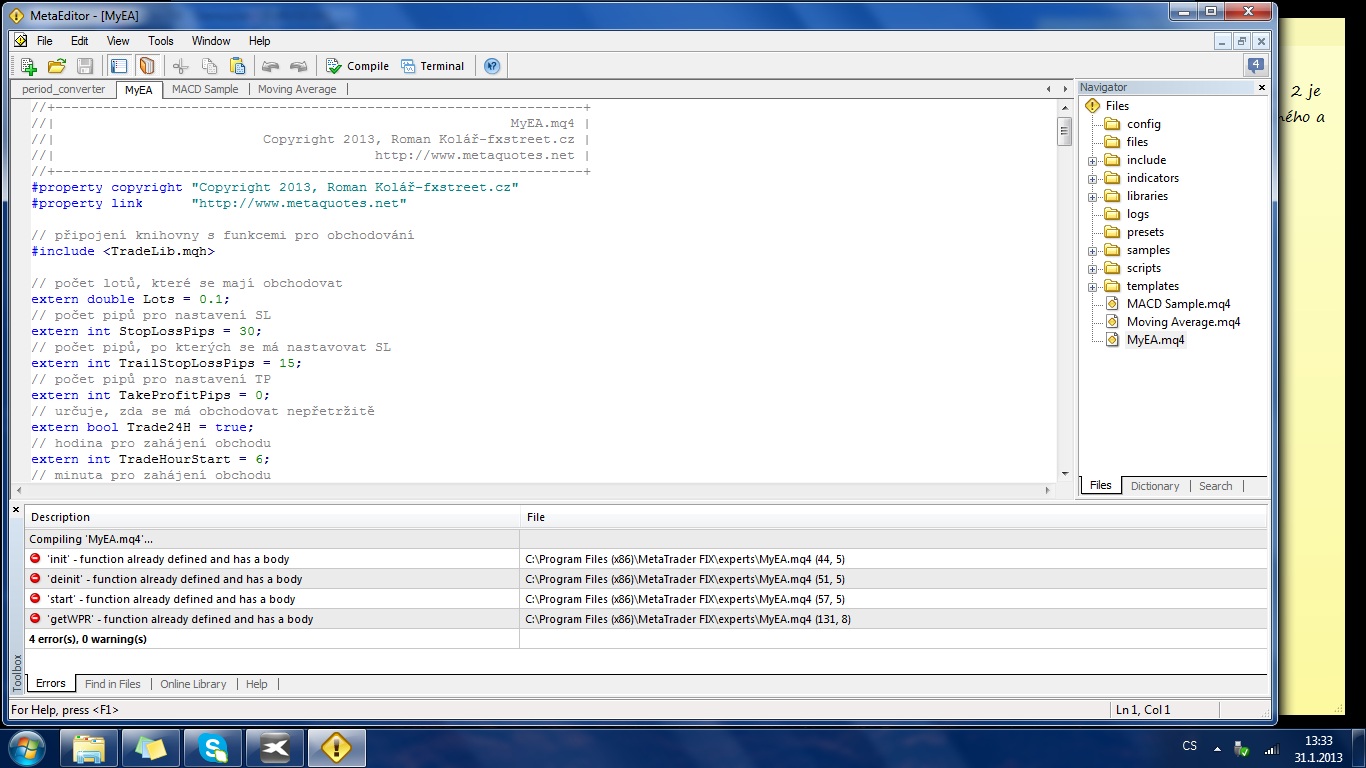Image resolution: width=1366 pixels, height=768 pixels.
Task: Toggle the Navigator panel toolbar icon
Action: 119,66
